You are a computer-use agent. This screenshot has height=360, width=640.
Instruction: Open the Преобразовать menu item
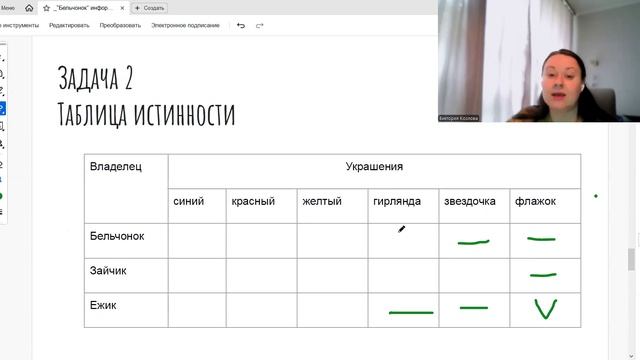click(120, 25)
